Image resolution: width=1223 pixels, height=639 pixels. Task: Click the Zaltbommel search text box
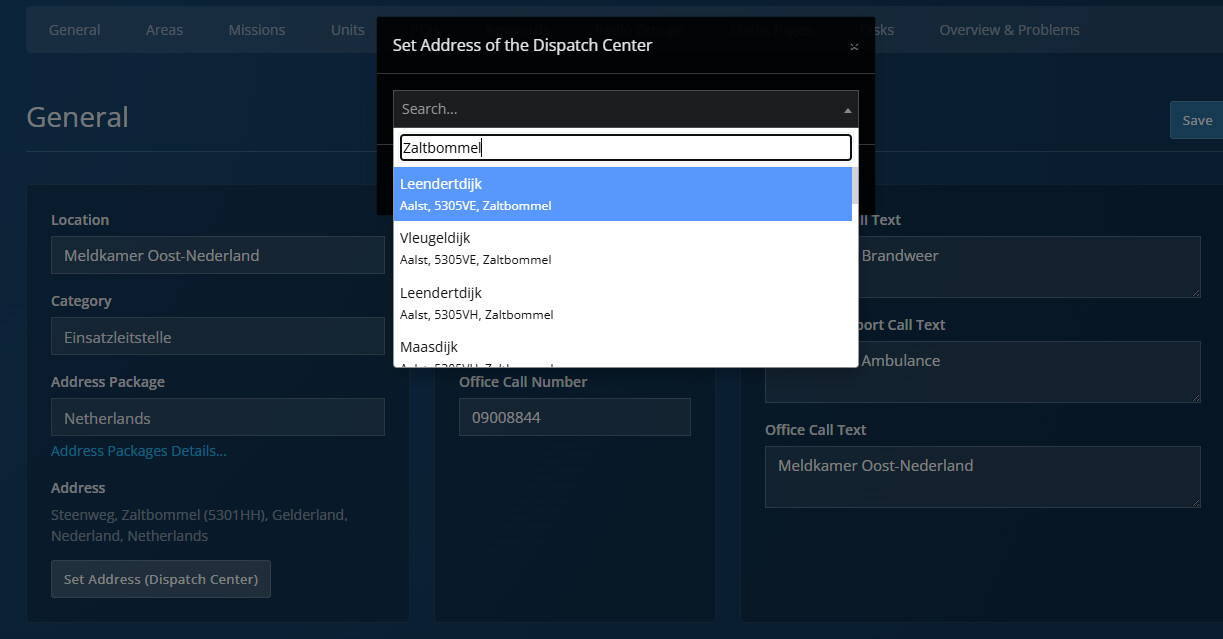tap(625, 148)
